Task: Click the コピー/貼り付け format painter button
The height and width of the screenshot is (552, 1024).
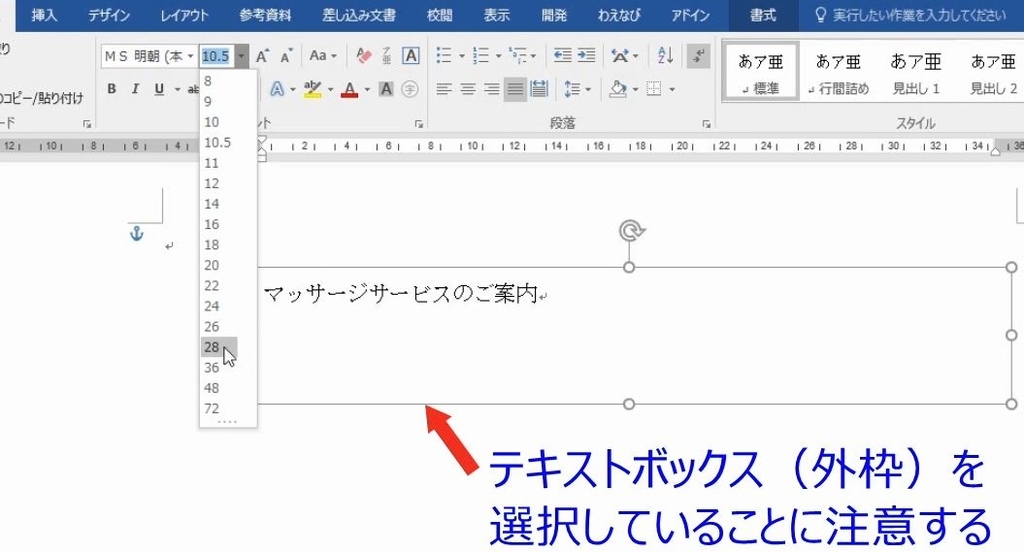Action: click(40, 99)
